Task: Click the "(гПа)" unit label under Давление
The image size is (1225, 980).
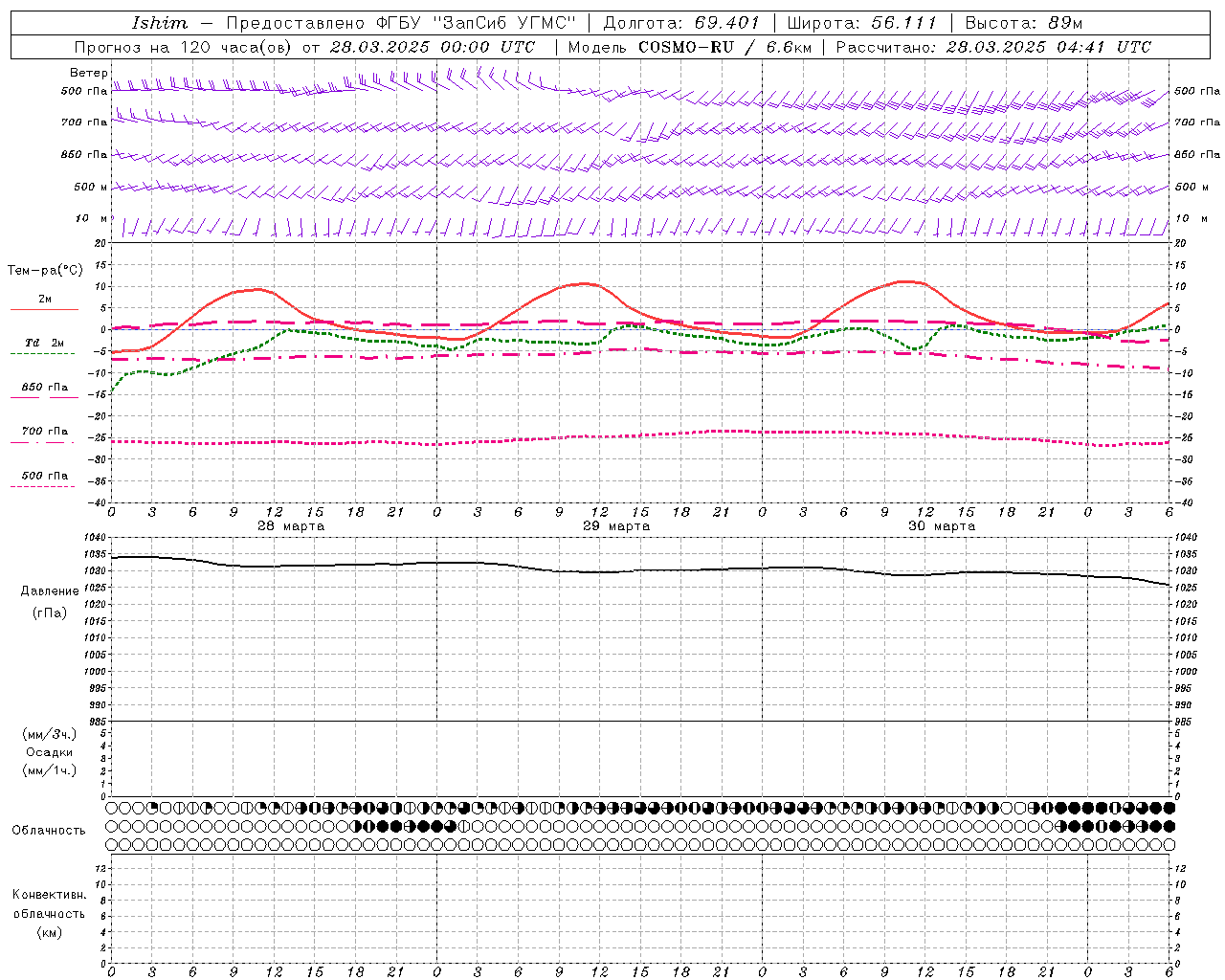Action: pos(50,612)
